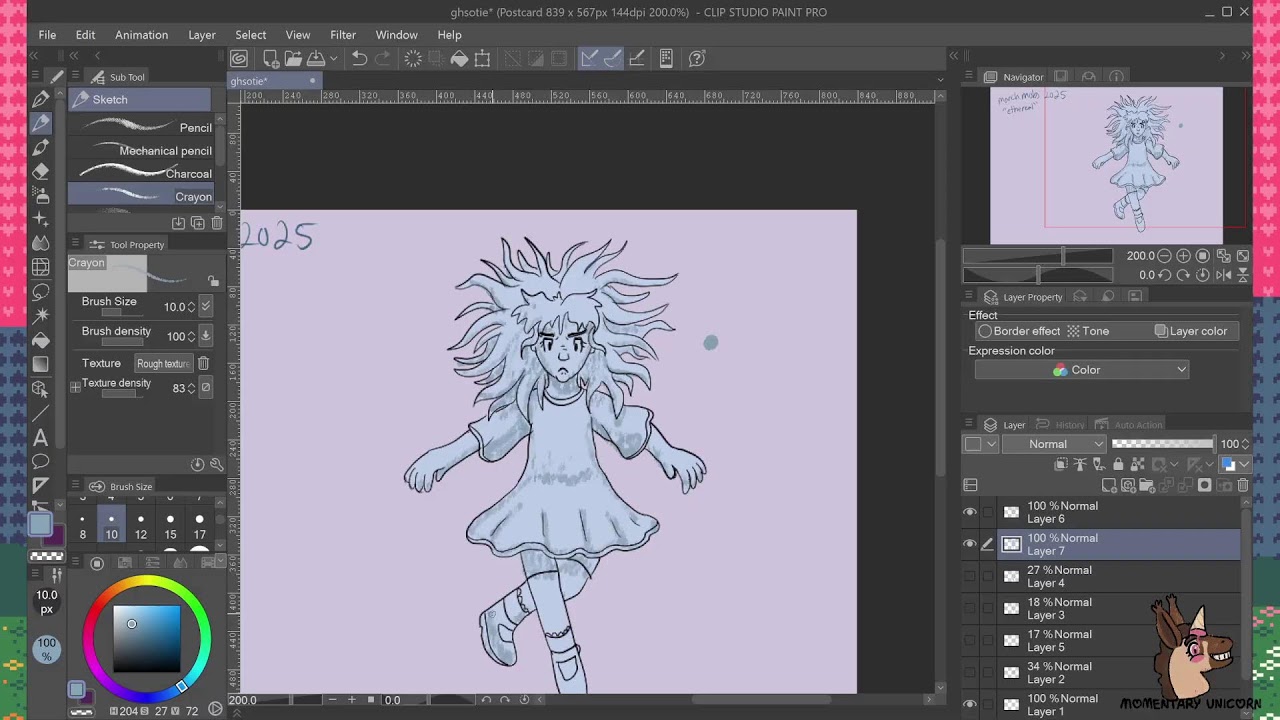Open the Layer menu
1280x720 pixels.
[x=202, y=35]
